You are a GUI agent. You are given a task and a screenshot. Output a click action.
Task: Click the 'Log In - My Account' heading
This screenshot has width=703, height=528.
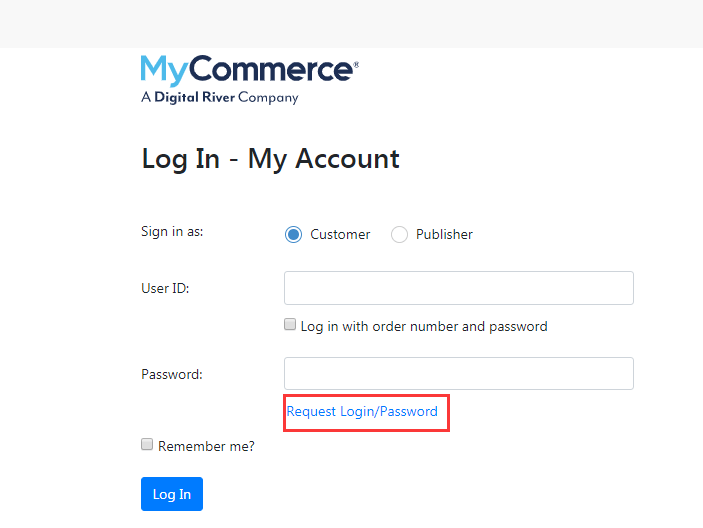pos(270,159)
